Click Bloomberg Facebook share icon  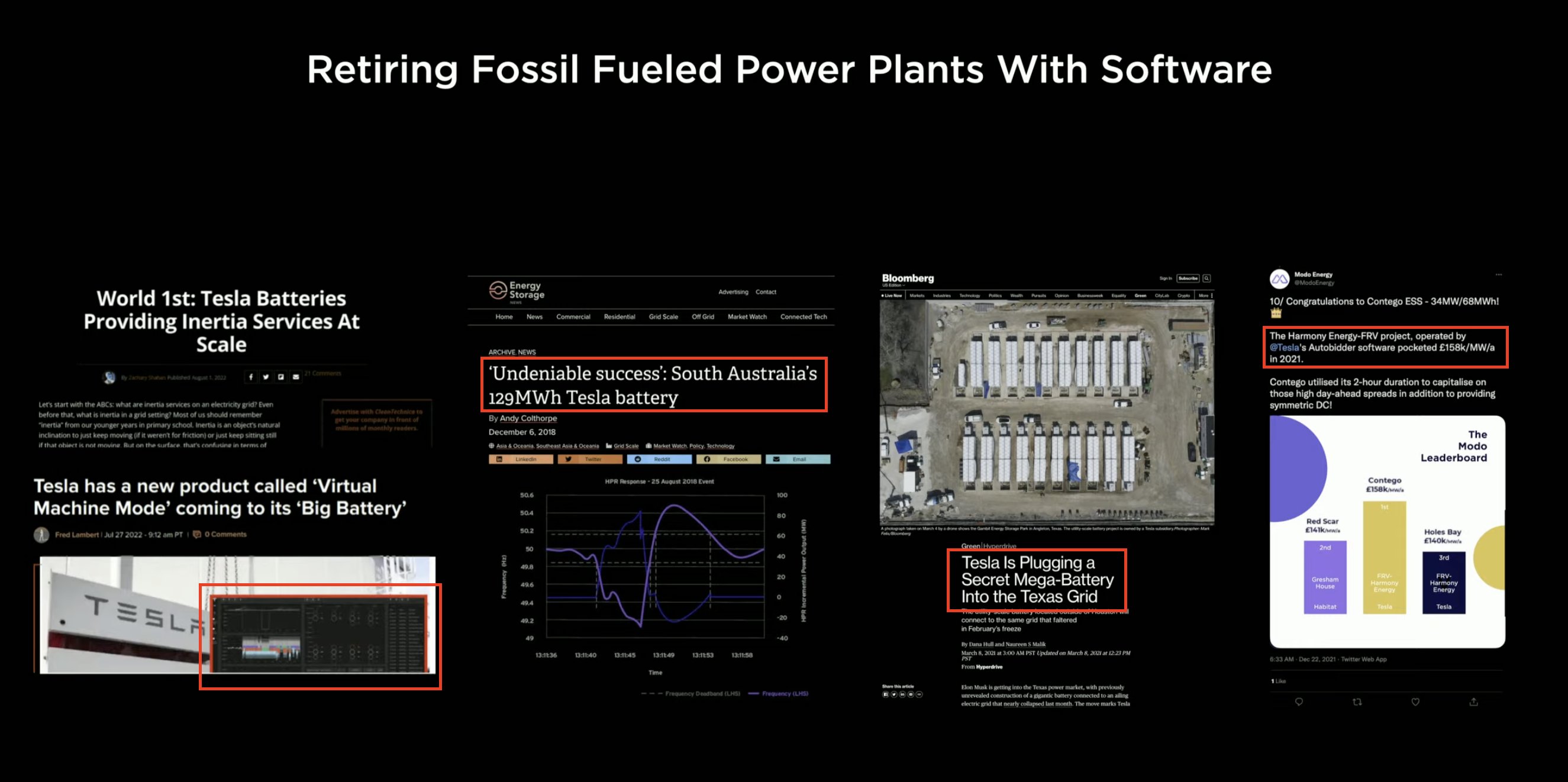[886, 694]
